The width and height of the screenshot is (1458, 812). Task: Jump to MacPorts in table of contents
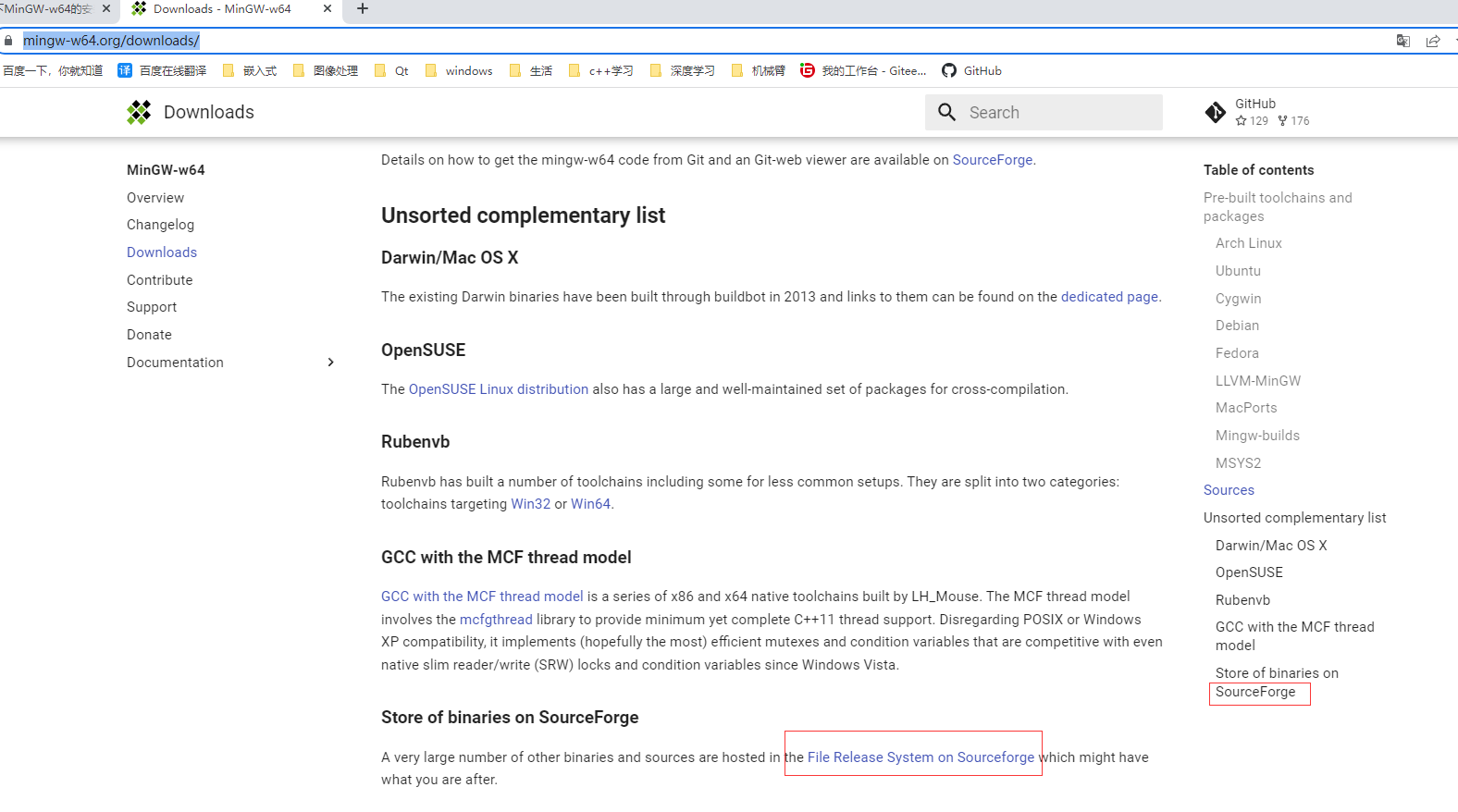click(1246, 408)
